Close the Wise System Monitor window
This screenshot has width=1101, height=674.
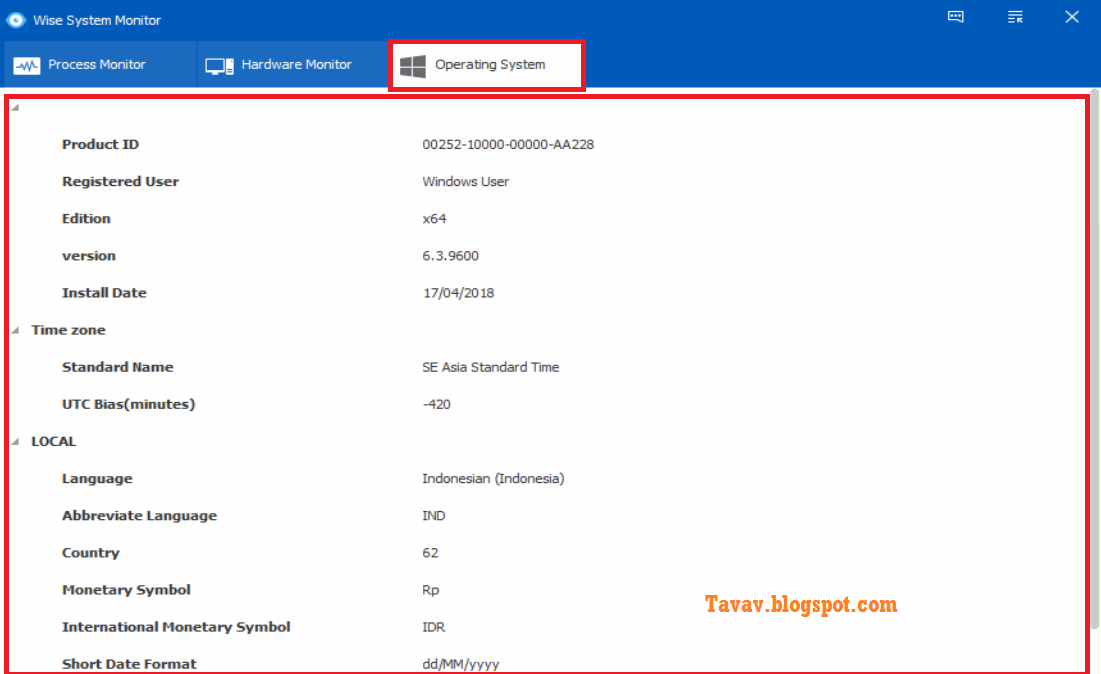(x=1072, y=17)
